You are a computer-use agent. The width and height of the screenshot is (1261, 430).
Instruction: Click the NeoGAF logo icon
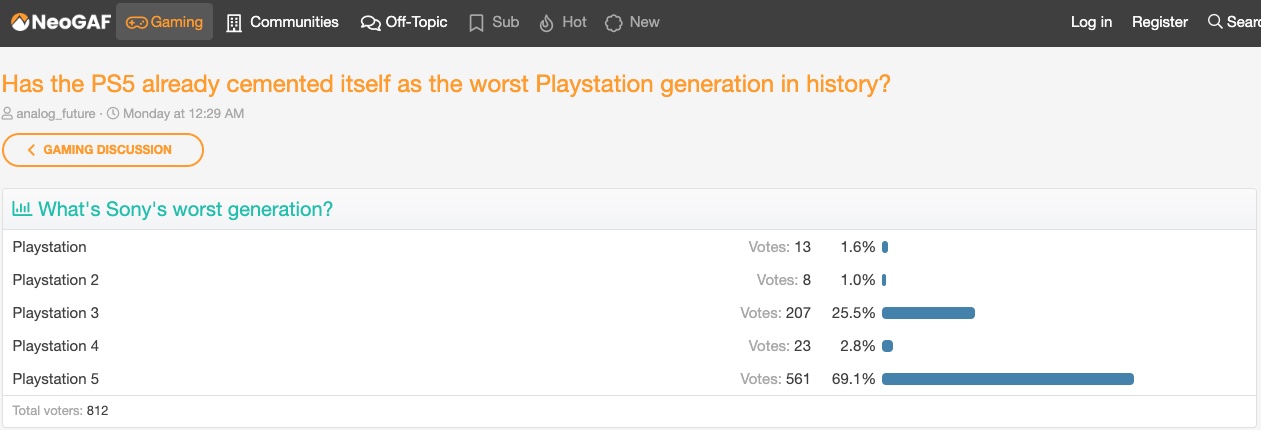[20, 21]
